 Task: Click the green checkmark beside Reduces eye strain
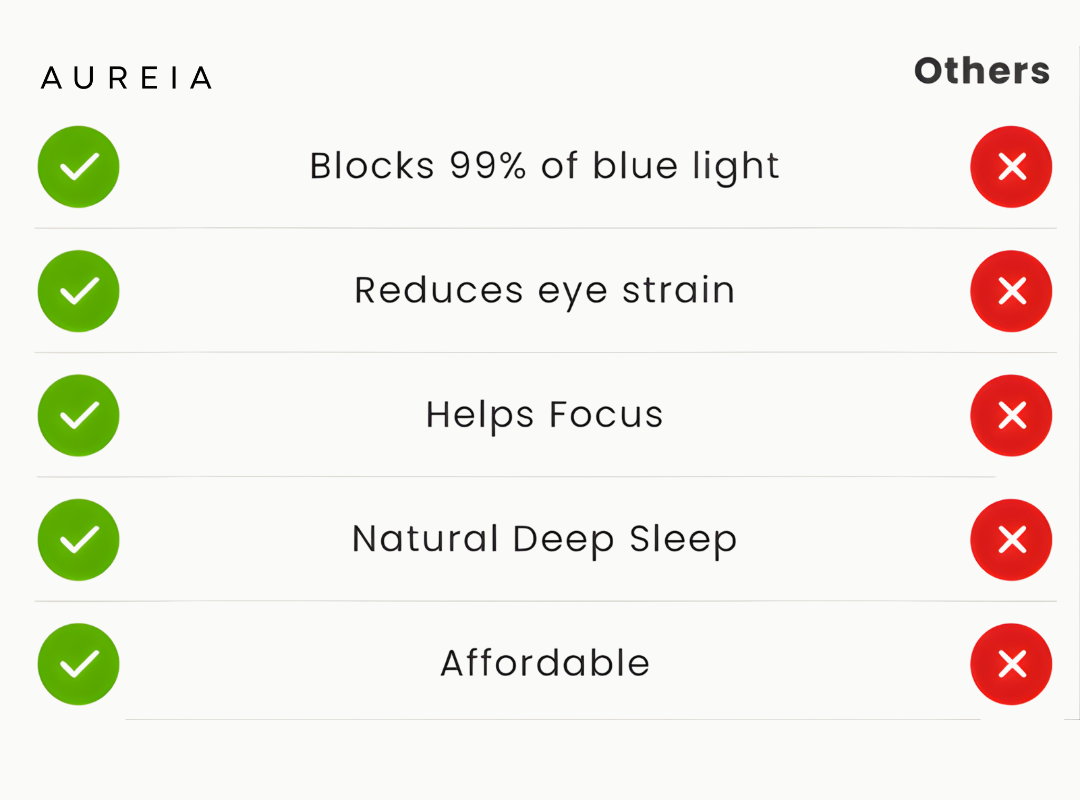[x=78, y=291]
